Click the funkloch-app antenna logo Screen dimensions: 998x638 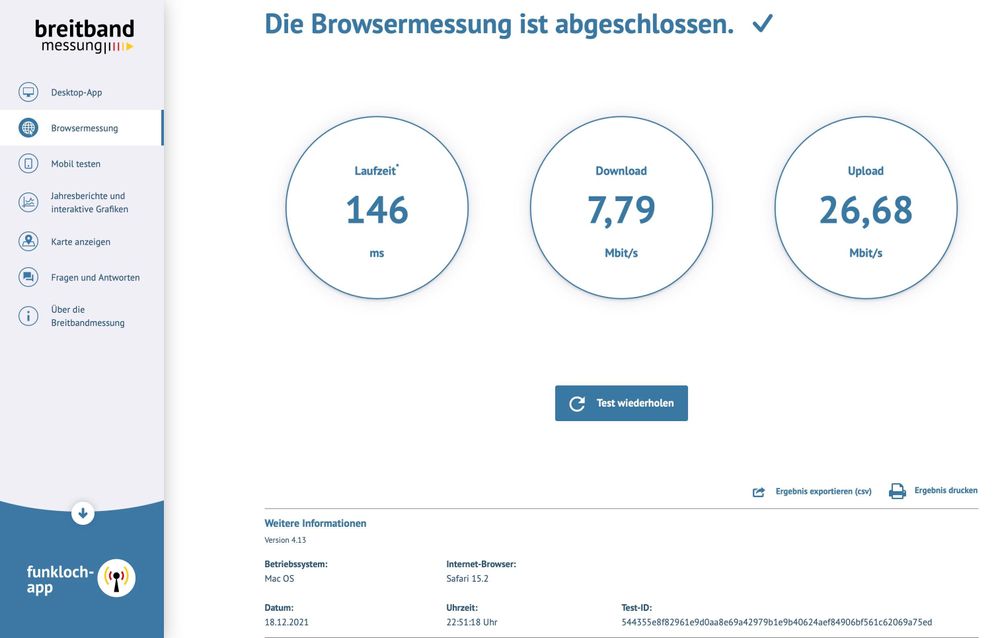pos(118,577)
